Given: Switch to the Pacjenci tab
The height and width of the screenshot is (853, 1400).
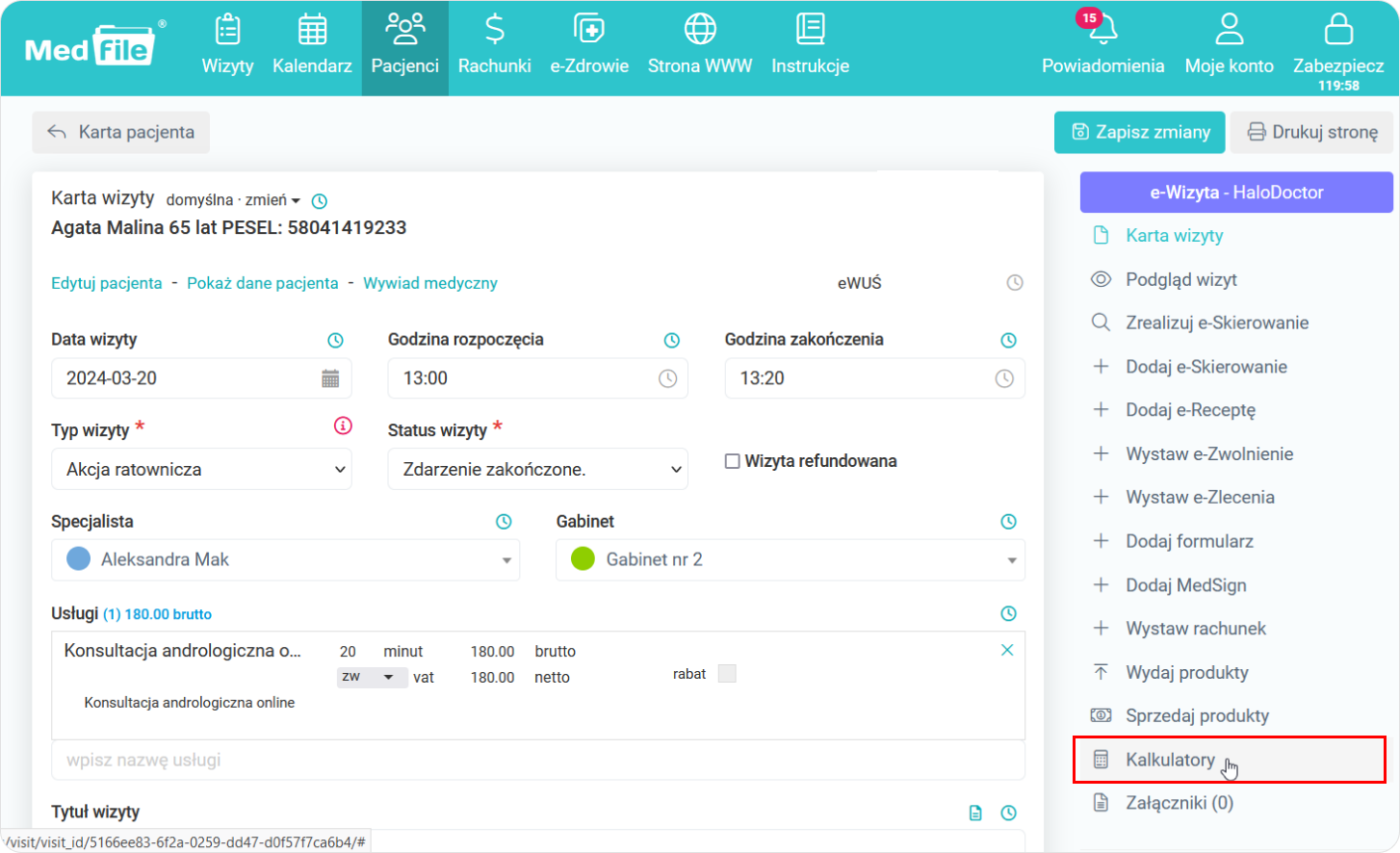Looking at the screenshot, I should coord(405,46).
